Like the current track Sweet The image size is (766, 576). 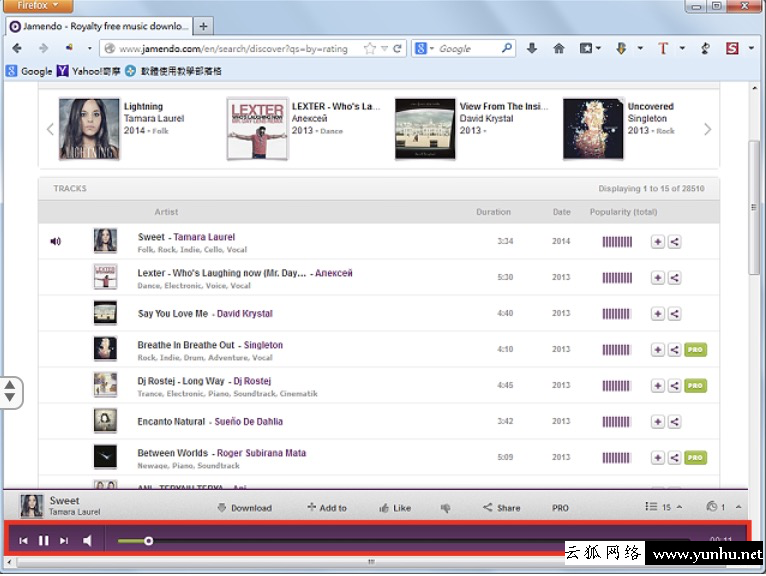tap(395, 508)
